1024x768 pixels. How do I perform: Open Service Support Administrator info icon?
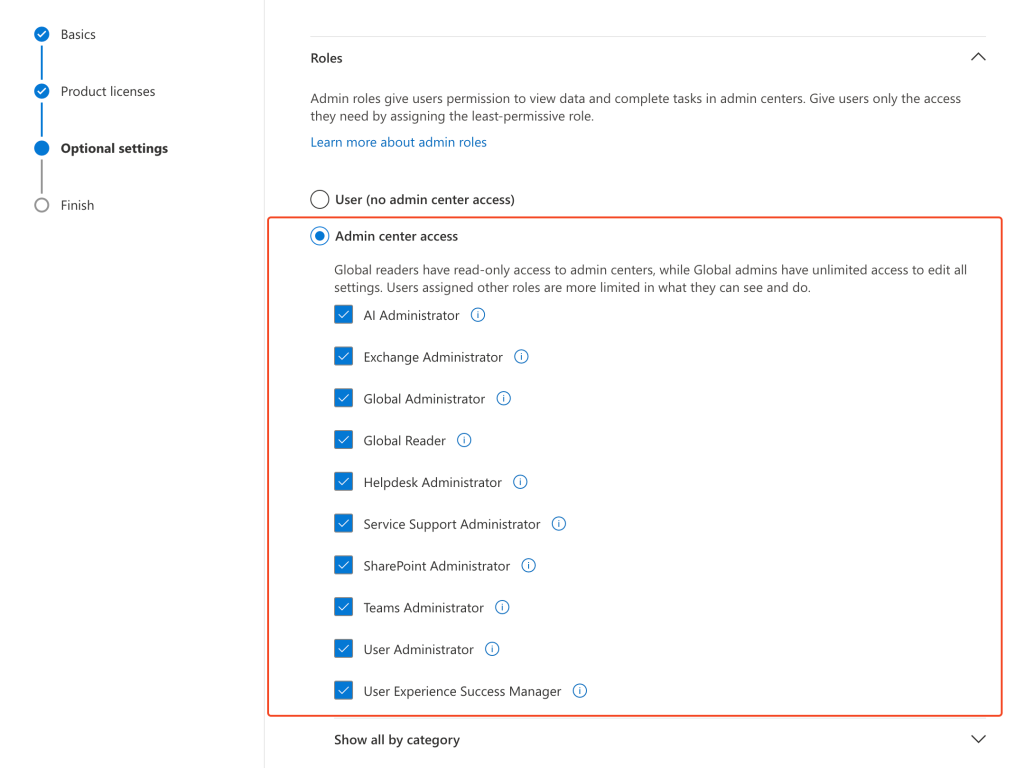pyautogui.click(x=559, y=524)
